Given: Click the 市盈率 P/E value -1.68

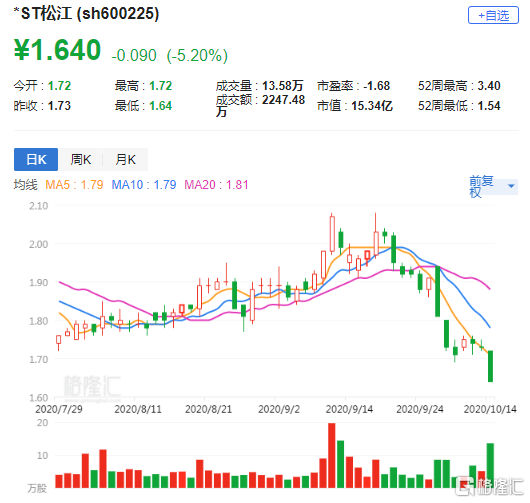Looking at the screenshot, I should tap(377, 86).
